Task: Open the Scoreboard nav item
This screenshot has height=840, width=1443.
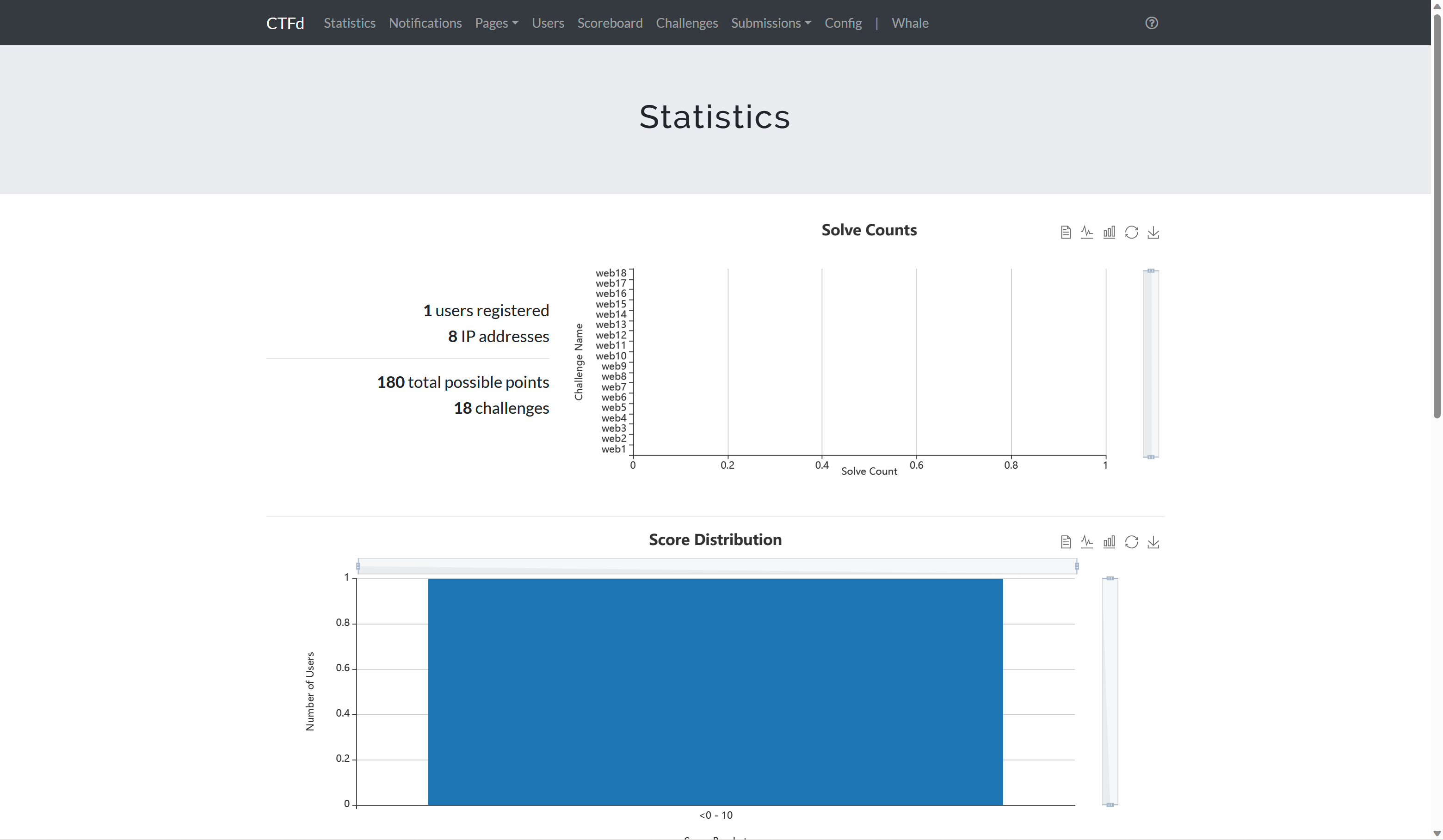Action: click(x=610, y=23)
